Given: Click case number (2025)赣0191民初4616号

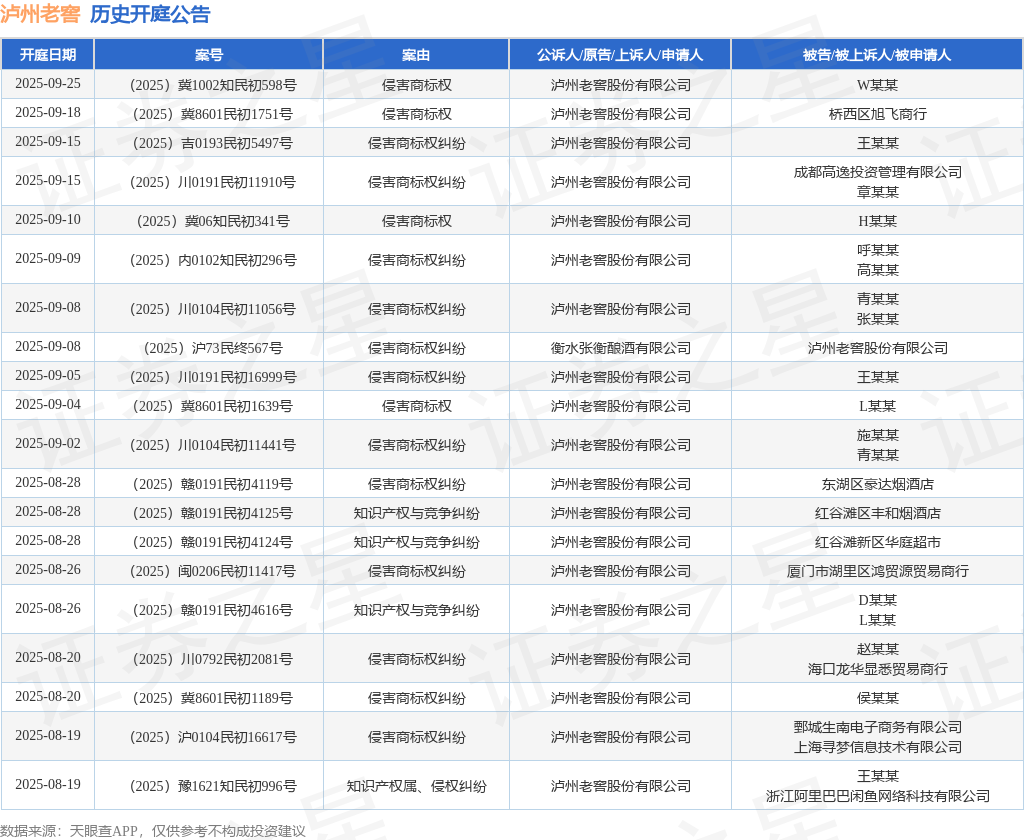Looking at the screenshot, I should click(213, 610).
